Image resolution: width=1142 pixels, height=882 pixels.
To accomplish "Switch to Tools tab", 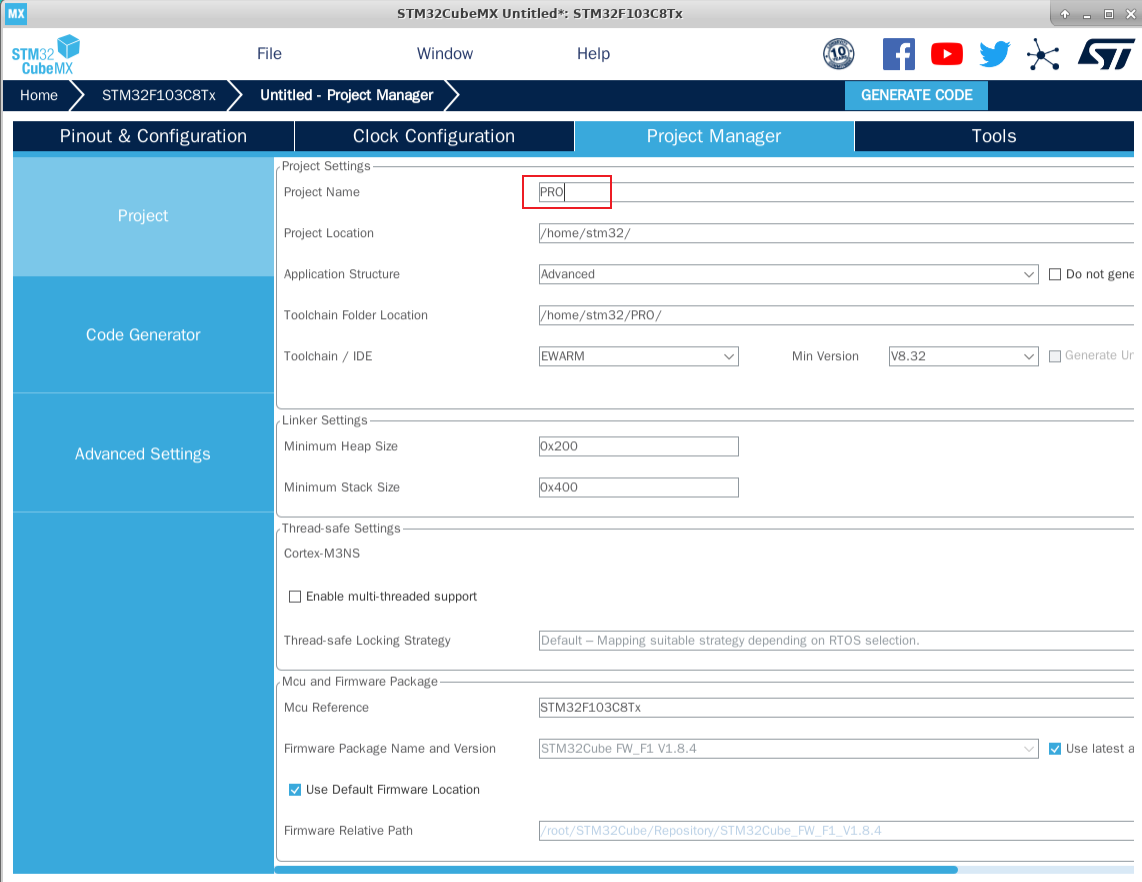I will click(994, 136).
